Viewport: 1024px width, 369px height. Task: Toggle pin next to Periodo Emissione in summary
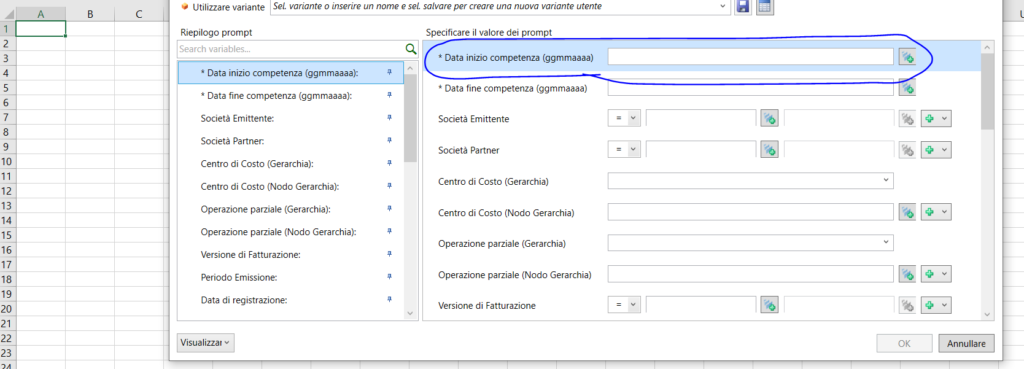pos(389,277)
